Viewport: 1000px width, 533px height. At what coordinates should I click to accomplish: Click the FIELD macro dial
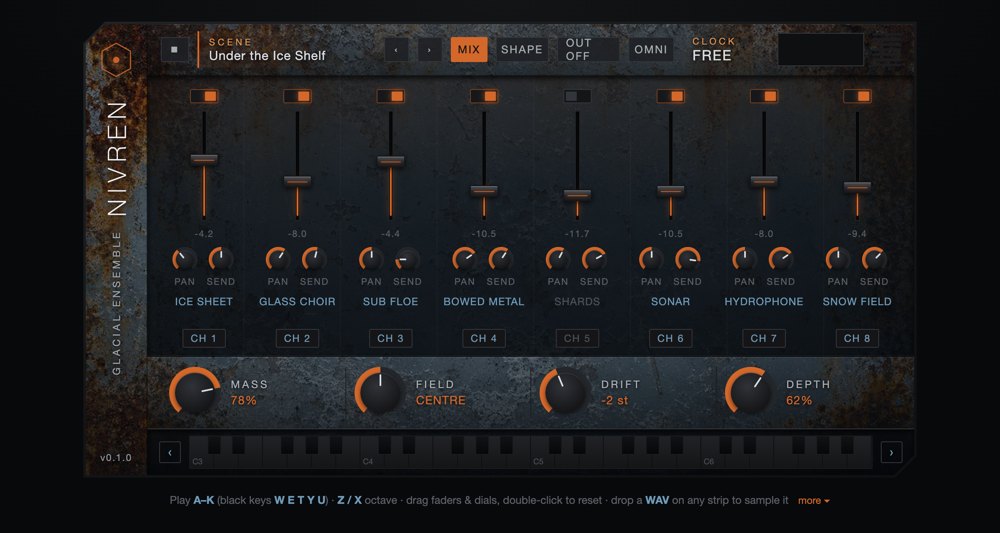[x=380, y=391]
